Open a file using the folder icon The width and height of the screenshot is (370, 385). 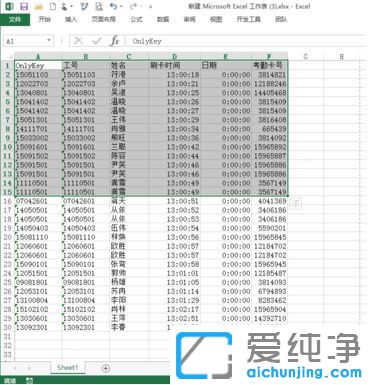39,6
